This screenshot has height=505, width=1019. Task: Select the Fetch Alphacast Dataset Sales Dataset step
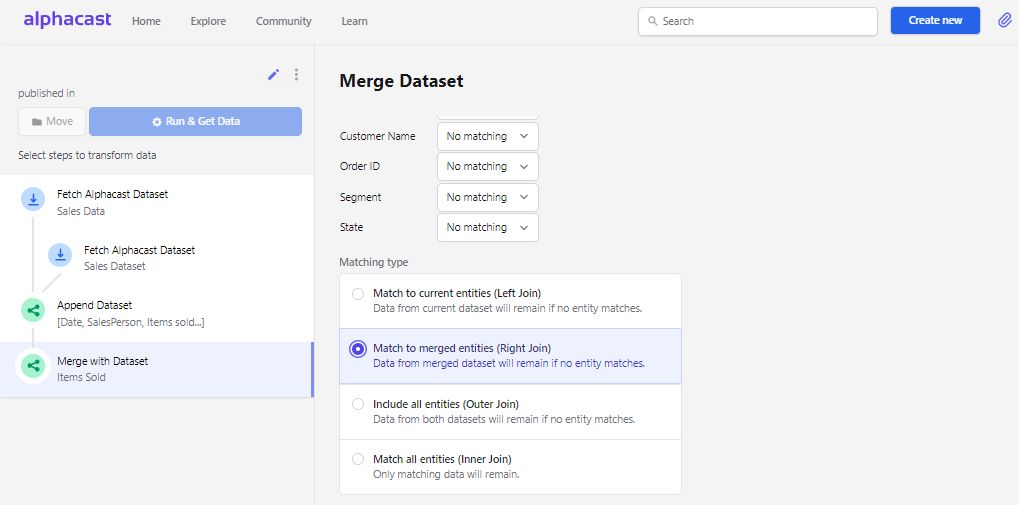point(157,257)
